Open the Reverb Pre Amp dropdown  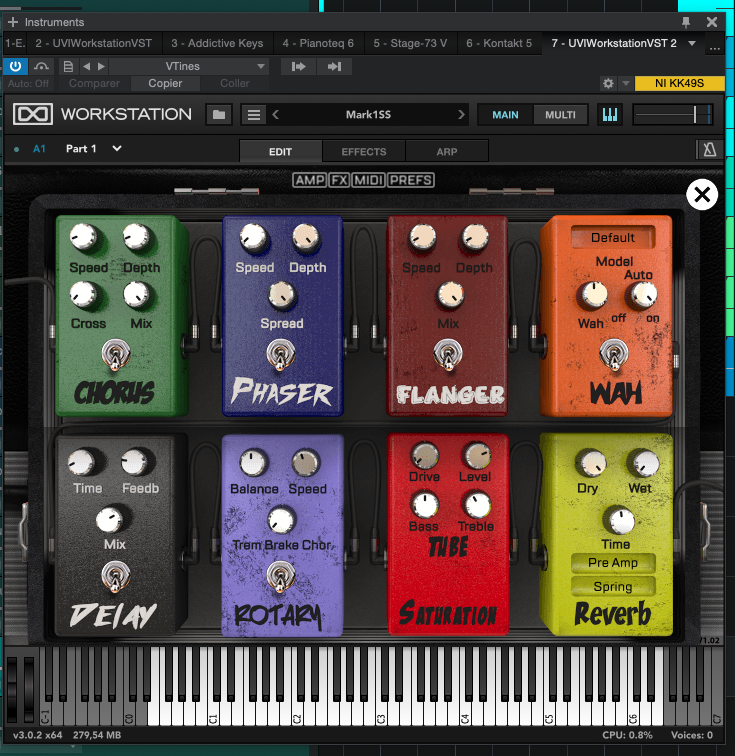(x=613, y=563)
